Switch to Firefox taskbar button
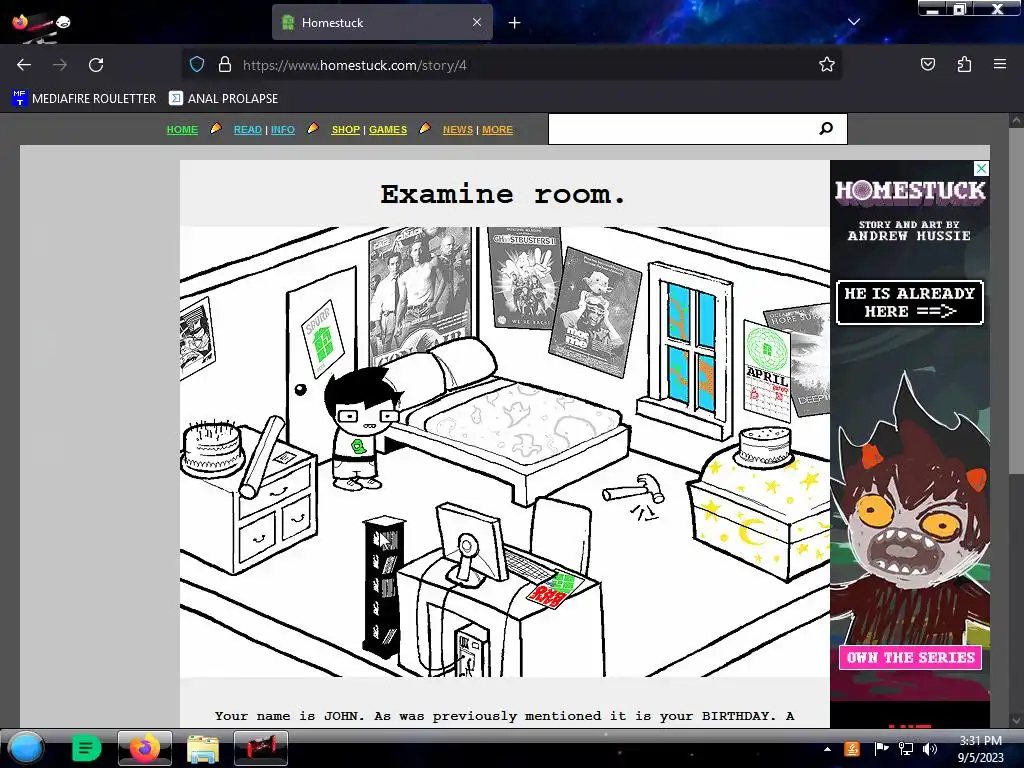 pos(144,748)
